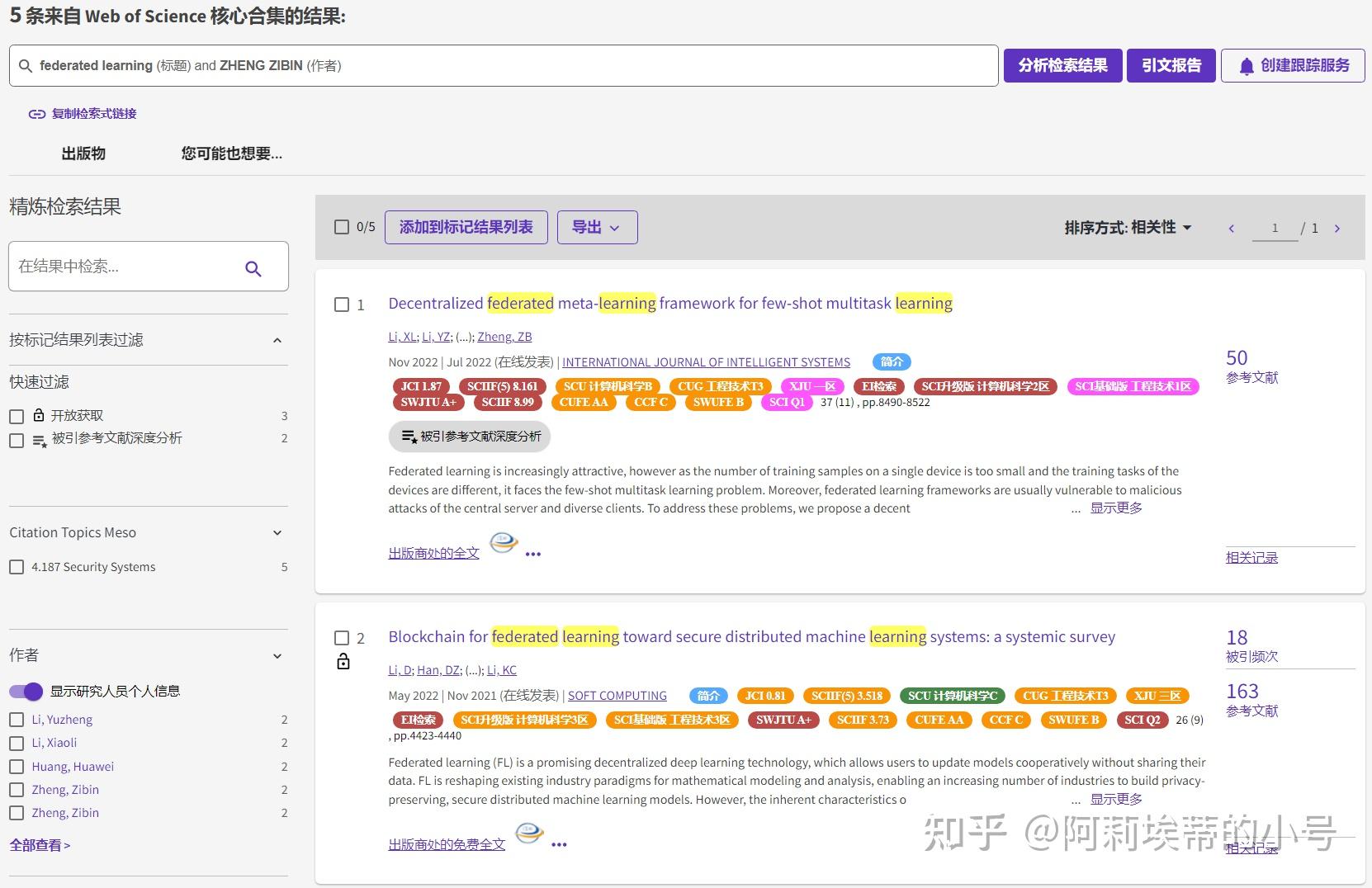Click the SWJTU A+ badge on result 1
The height and width of the screenshot is (888, 1372).
[x=428, y=402]
